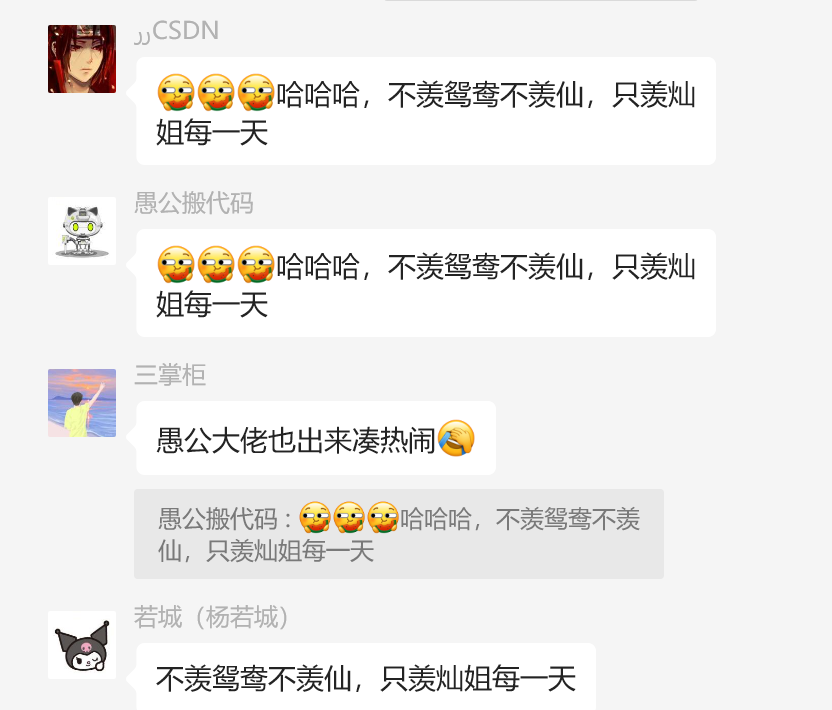Image resolution: width=832 pixels, height=710 pixels.
Task: Click first watermelon emoji in quoted reply
Action: 315,517
